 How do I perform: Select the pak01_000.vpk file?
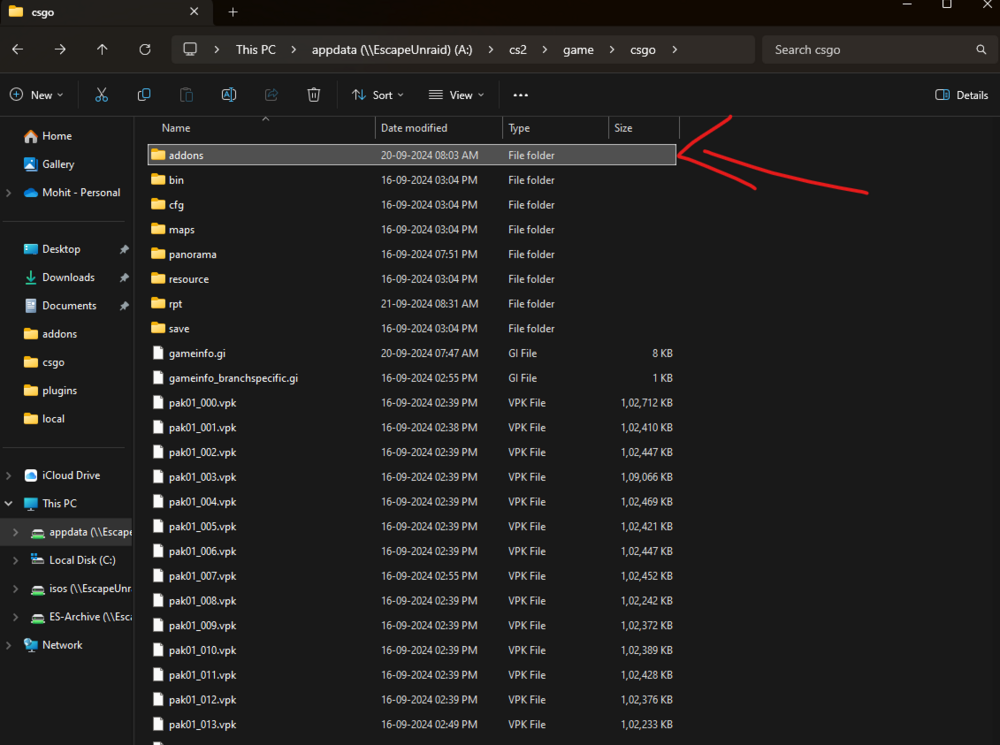click(412, 403)
